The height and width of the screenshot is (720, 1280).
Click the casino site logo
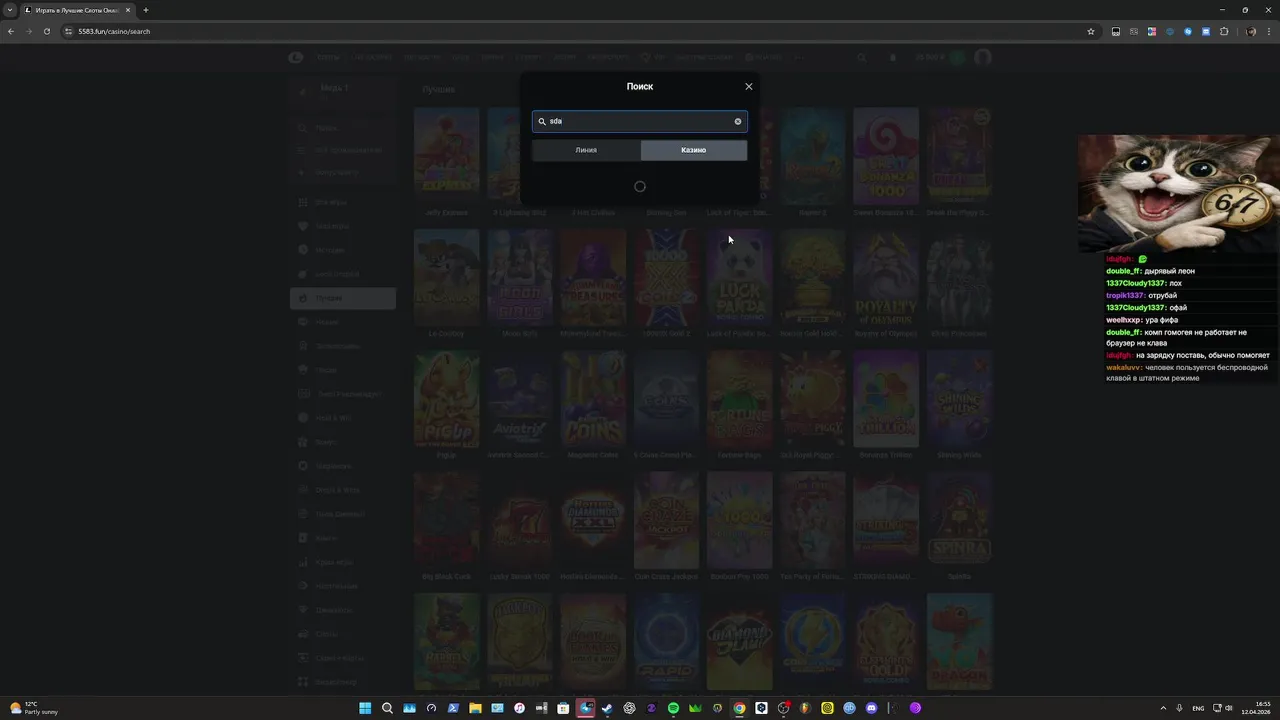pyautogui.click(x=296, y=58)
